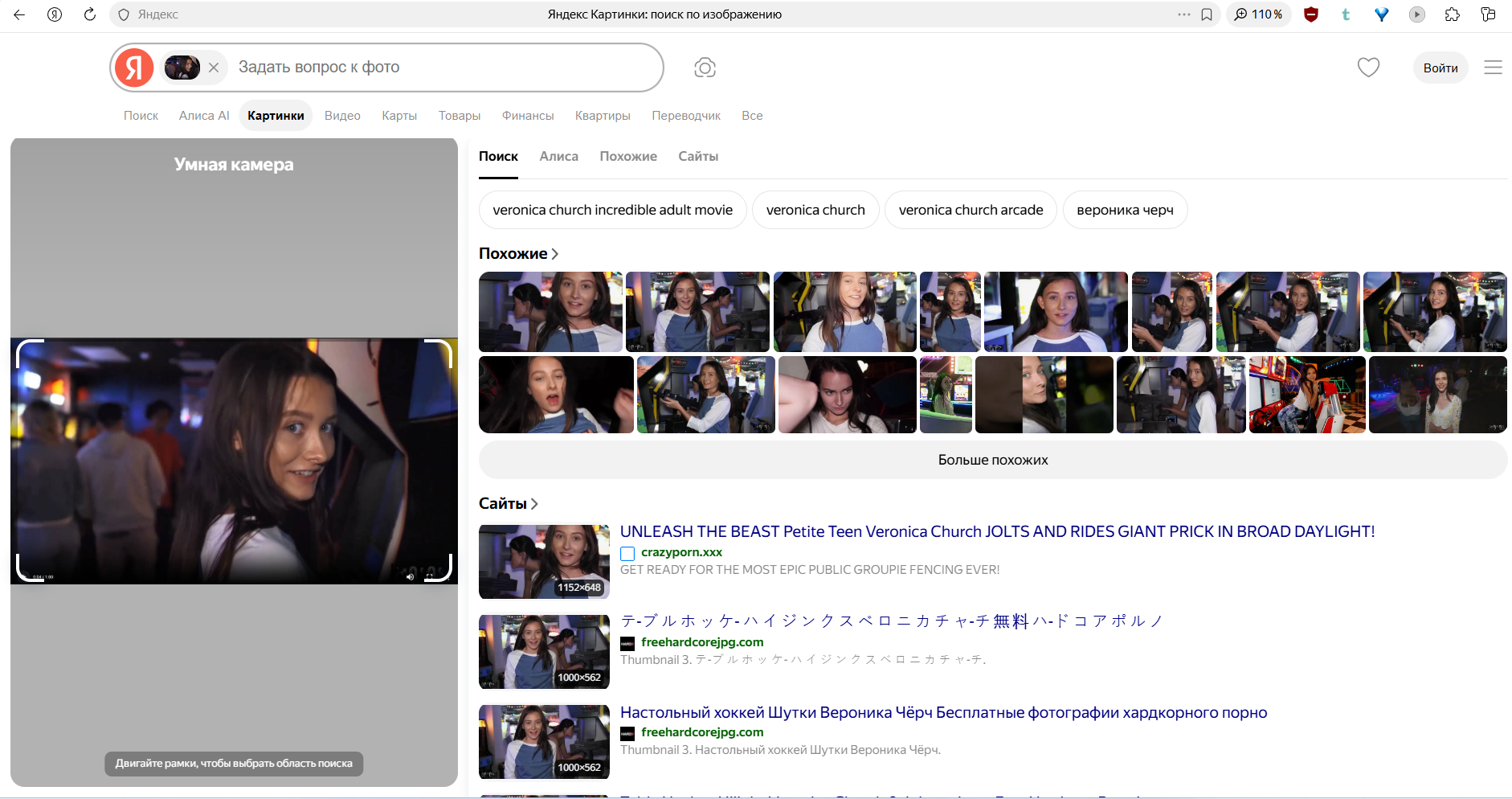The height and width of the screenshot is (799, 1512).
Task: Click the 110% zoom indicator
Action: [1259, 14]
